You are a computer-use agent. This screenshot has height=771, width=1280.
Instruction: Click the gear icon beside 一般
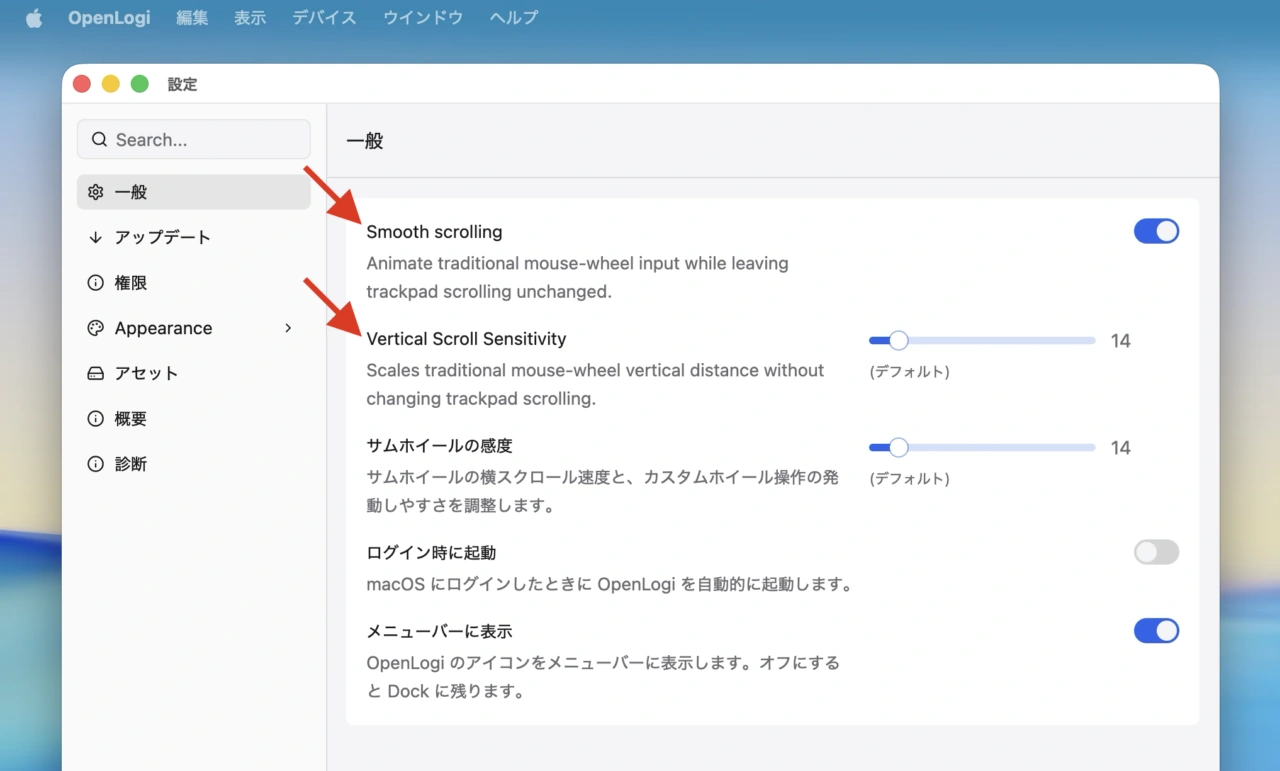point(96,192)
